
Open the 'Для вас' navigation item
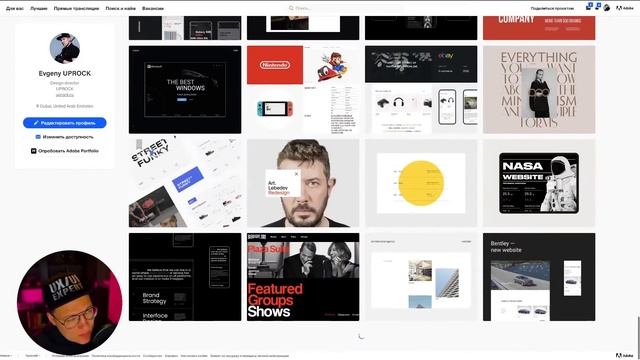pyautogui.click(x=15, y=8)
